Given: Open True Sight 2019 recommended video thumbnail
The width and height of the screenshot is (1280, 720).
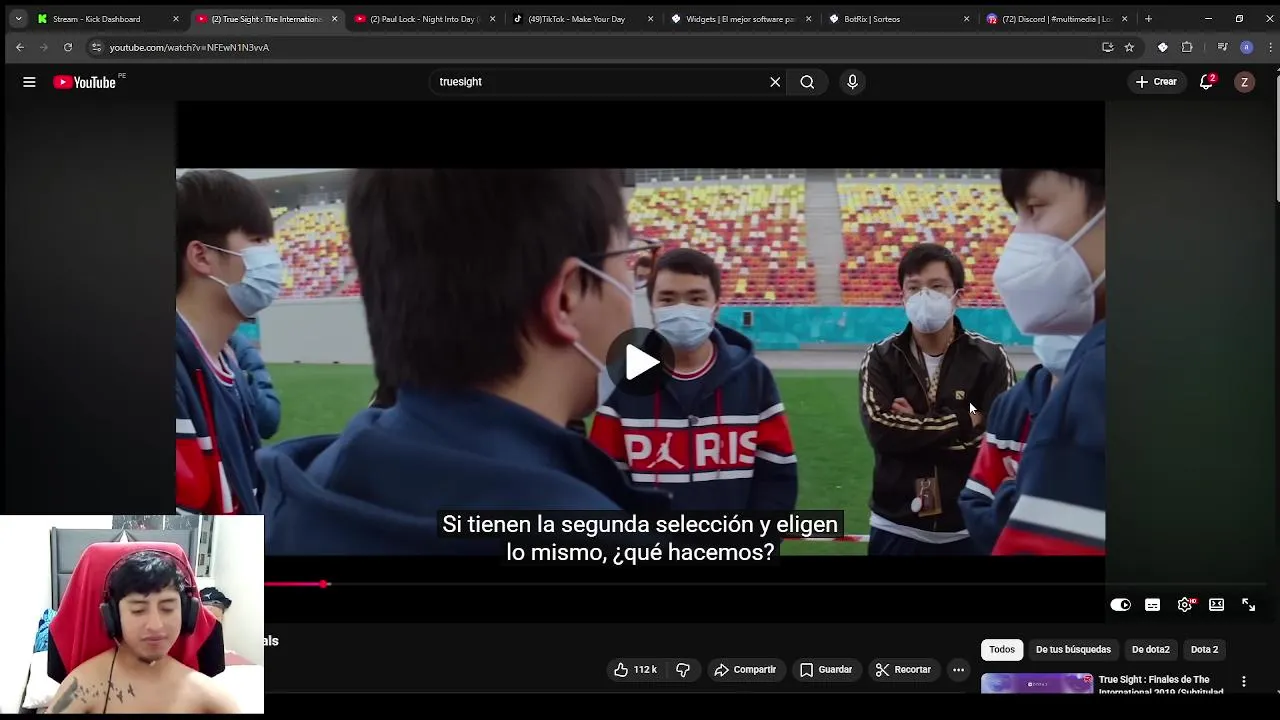Looking at the screenshot, I should pyautogui.click(x=1037, y=683).
